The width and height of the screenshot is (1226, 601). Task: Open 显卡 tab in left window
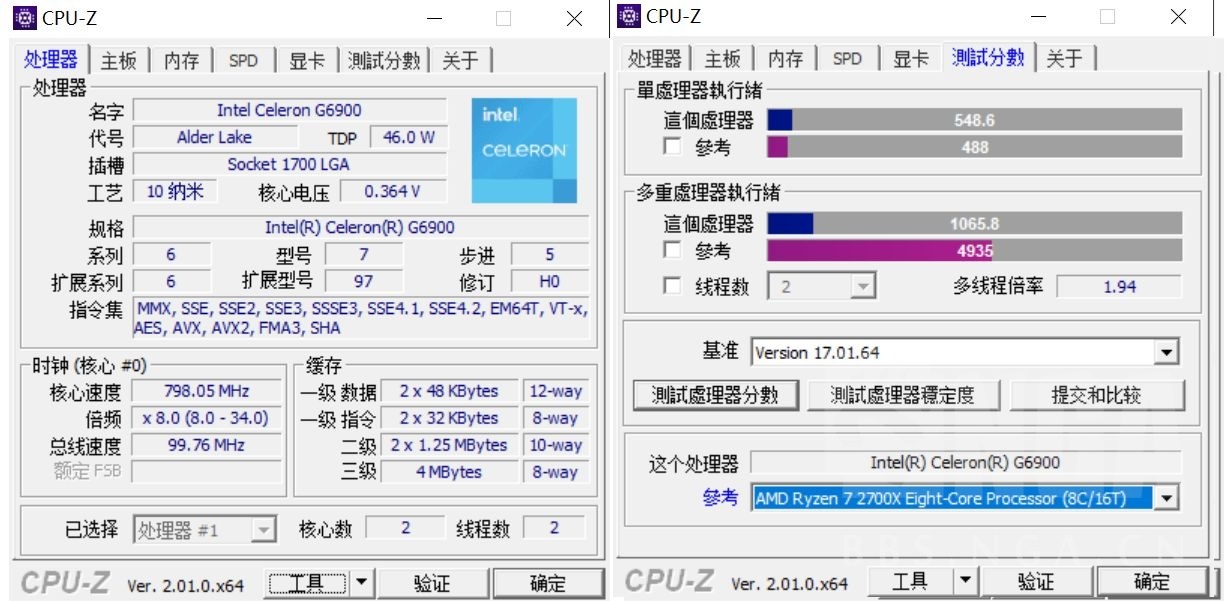(x=307, y=61)
